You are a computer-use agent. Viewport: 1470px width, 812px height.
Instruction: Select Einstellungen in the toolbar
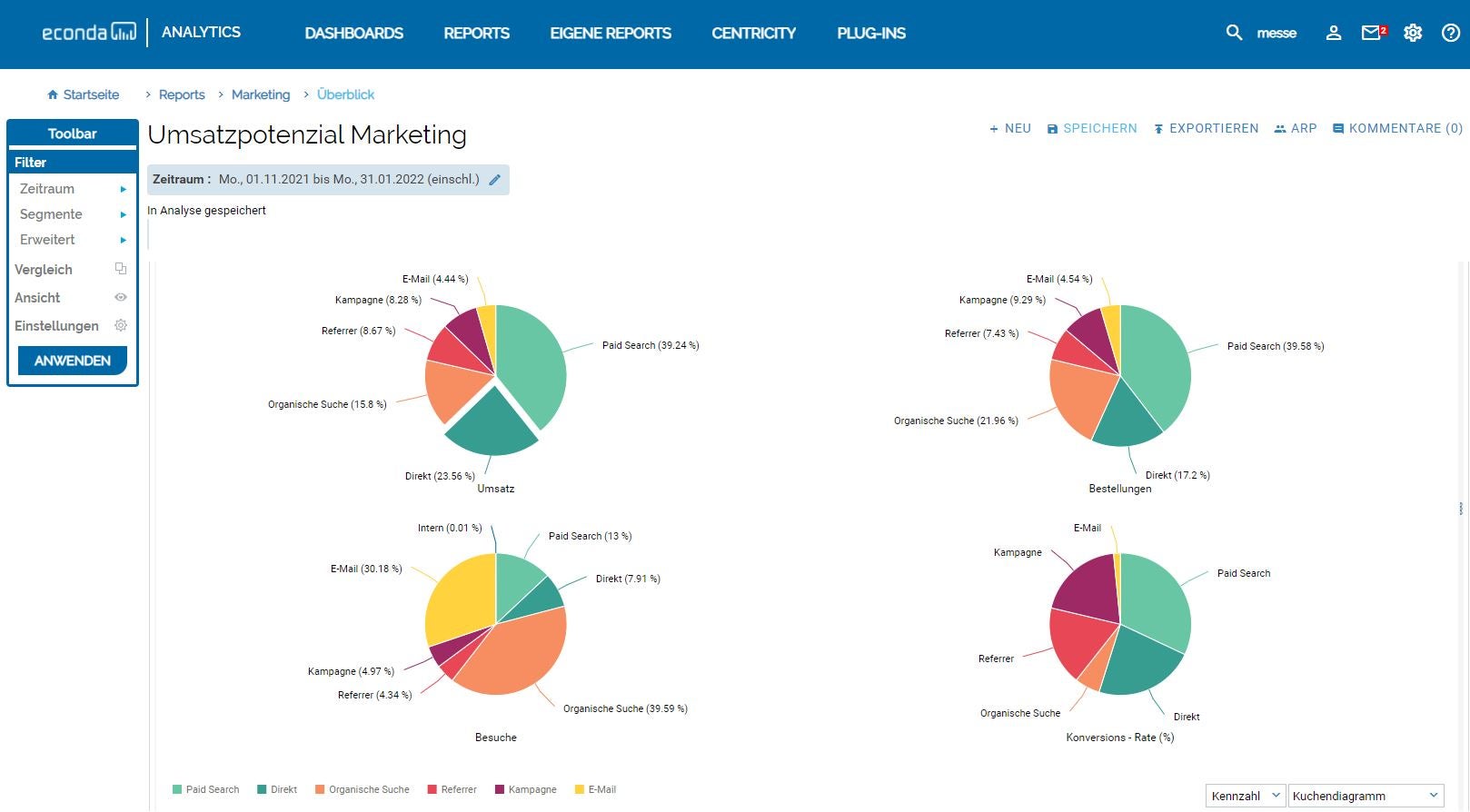click(56, 326)
